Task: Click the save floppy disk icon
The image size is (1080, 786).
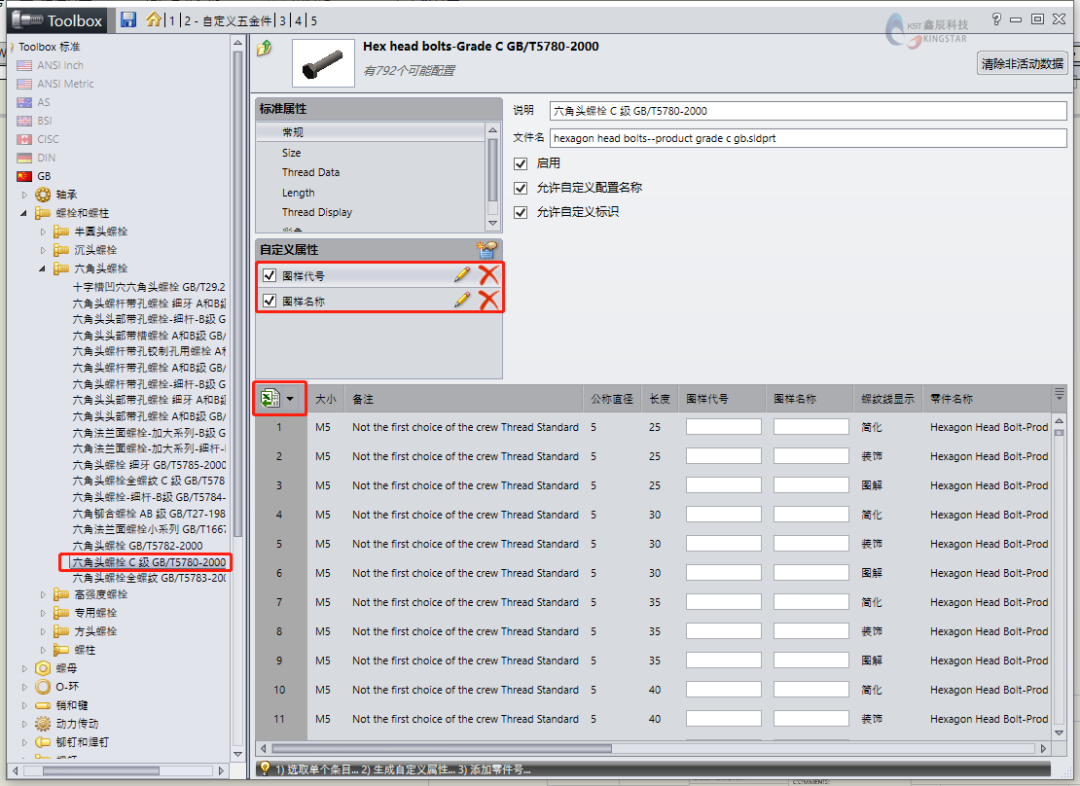Action: pos(128,19)
